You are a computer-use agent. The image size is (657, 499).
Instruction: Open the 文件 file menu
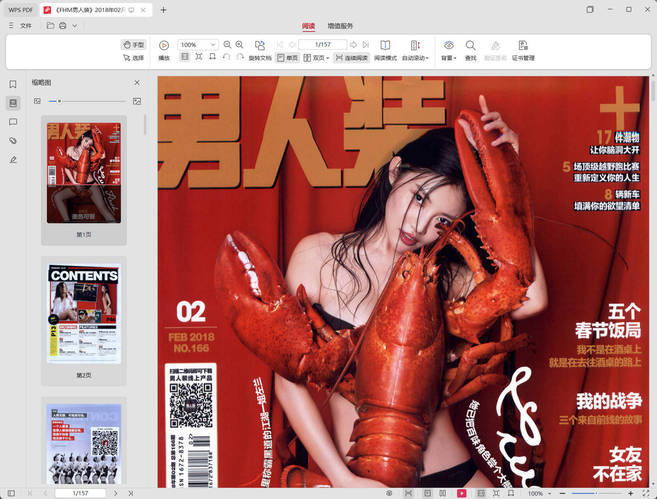(x=20, y=25)
